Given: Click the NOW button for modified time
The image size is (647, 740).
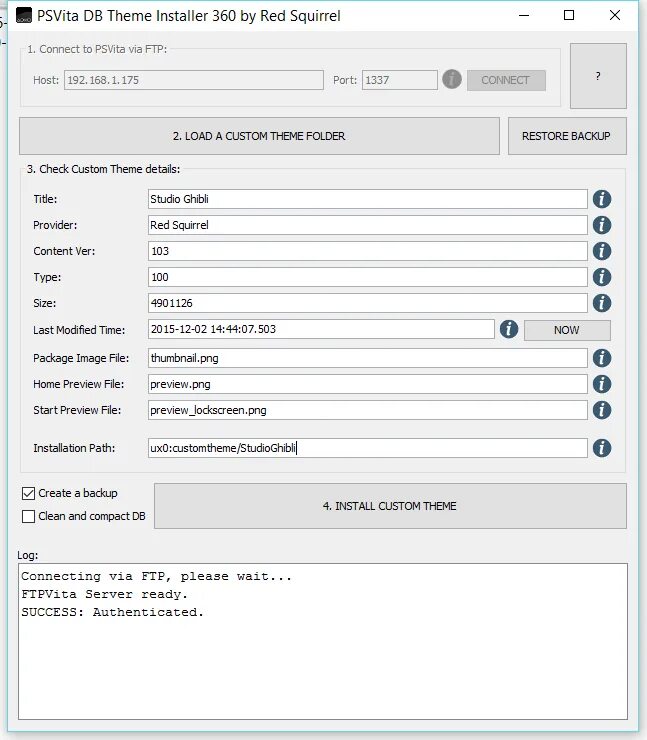Looking at the screenshot, I should [x=567, y=330].
